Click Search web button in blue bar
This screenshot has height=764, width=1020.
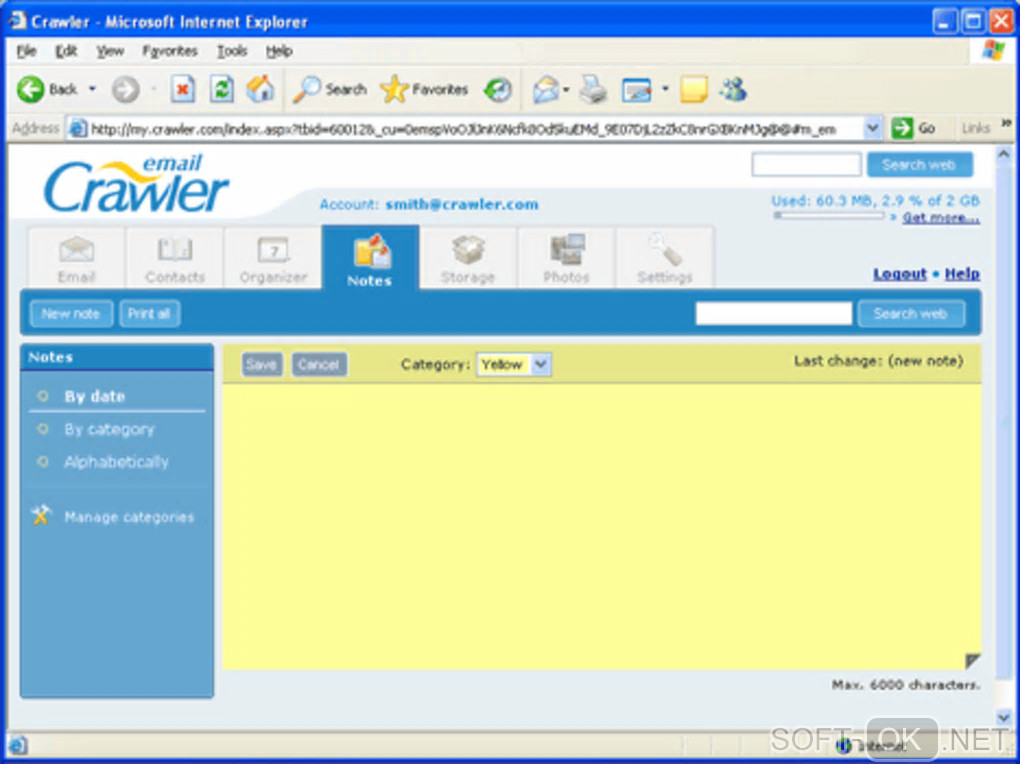[910, 314]
